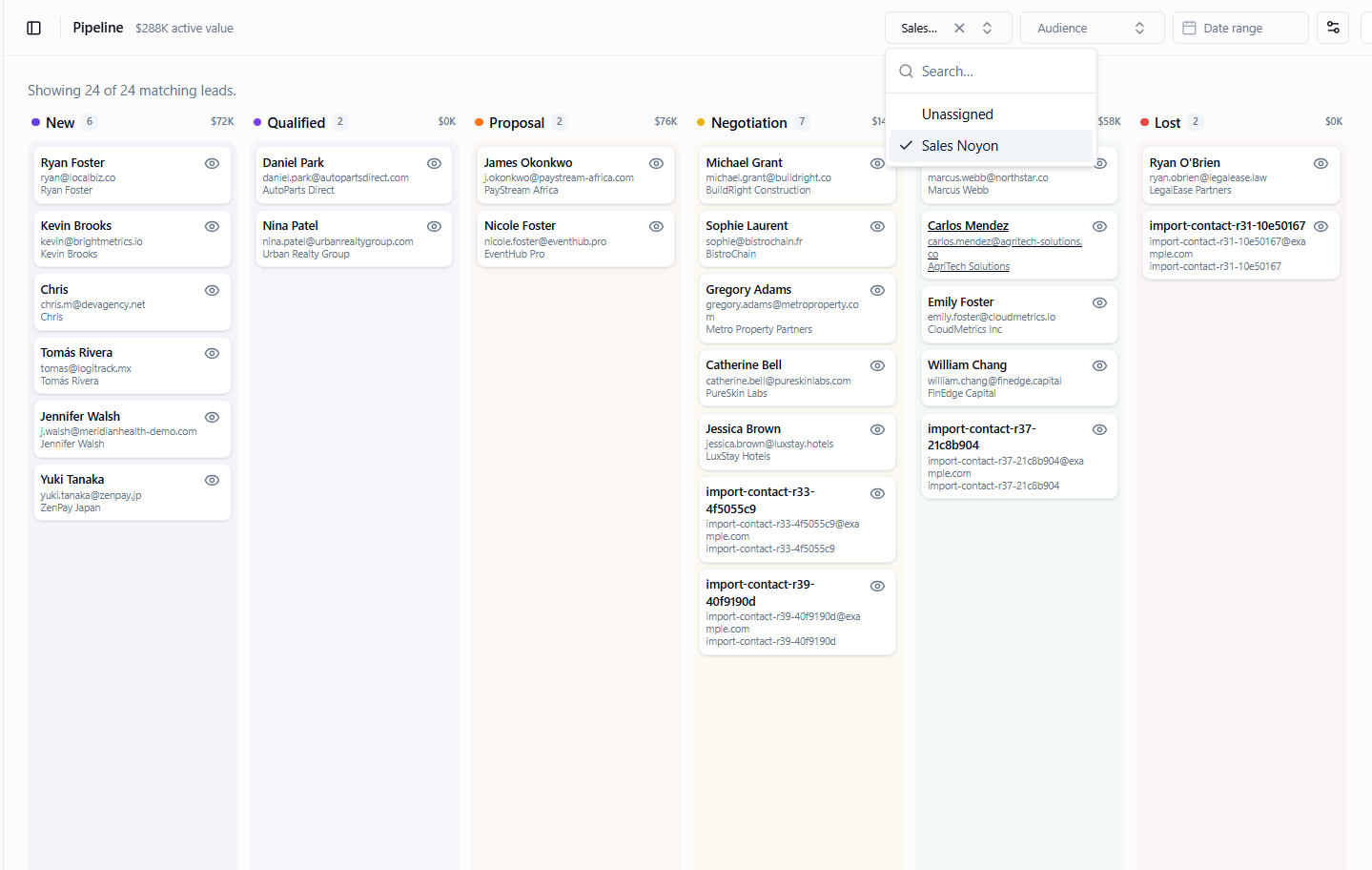This screenshot has height=870, width=1372.
Task: Click the eye icon on the Chris card
Action: coord(212,291)
